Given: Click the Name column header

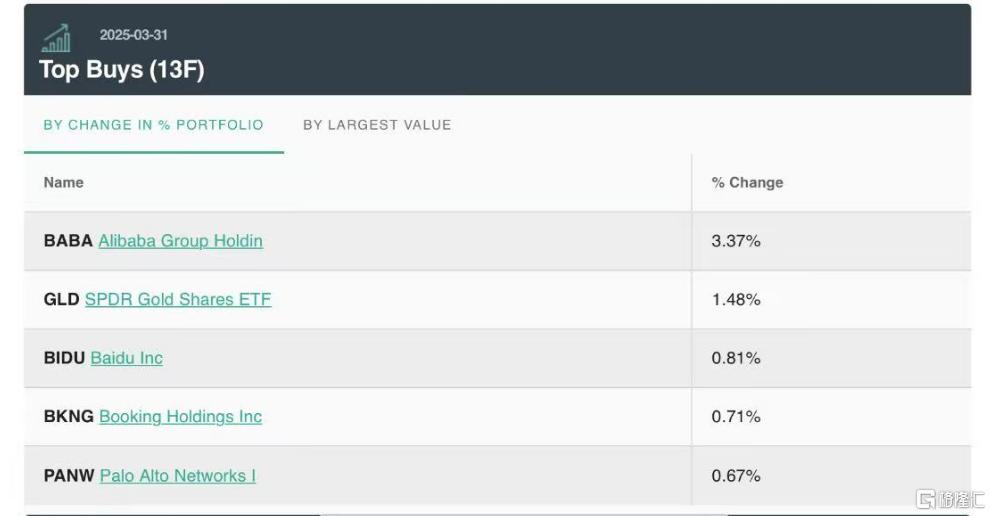Looking at the screenshot, I should click(x=63, y=182).
